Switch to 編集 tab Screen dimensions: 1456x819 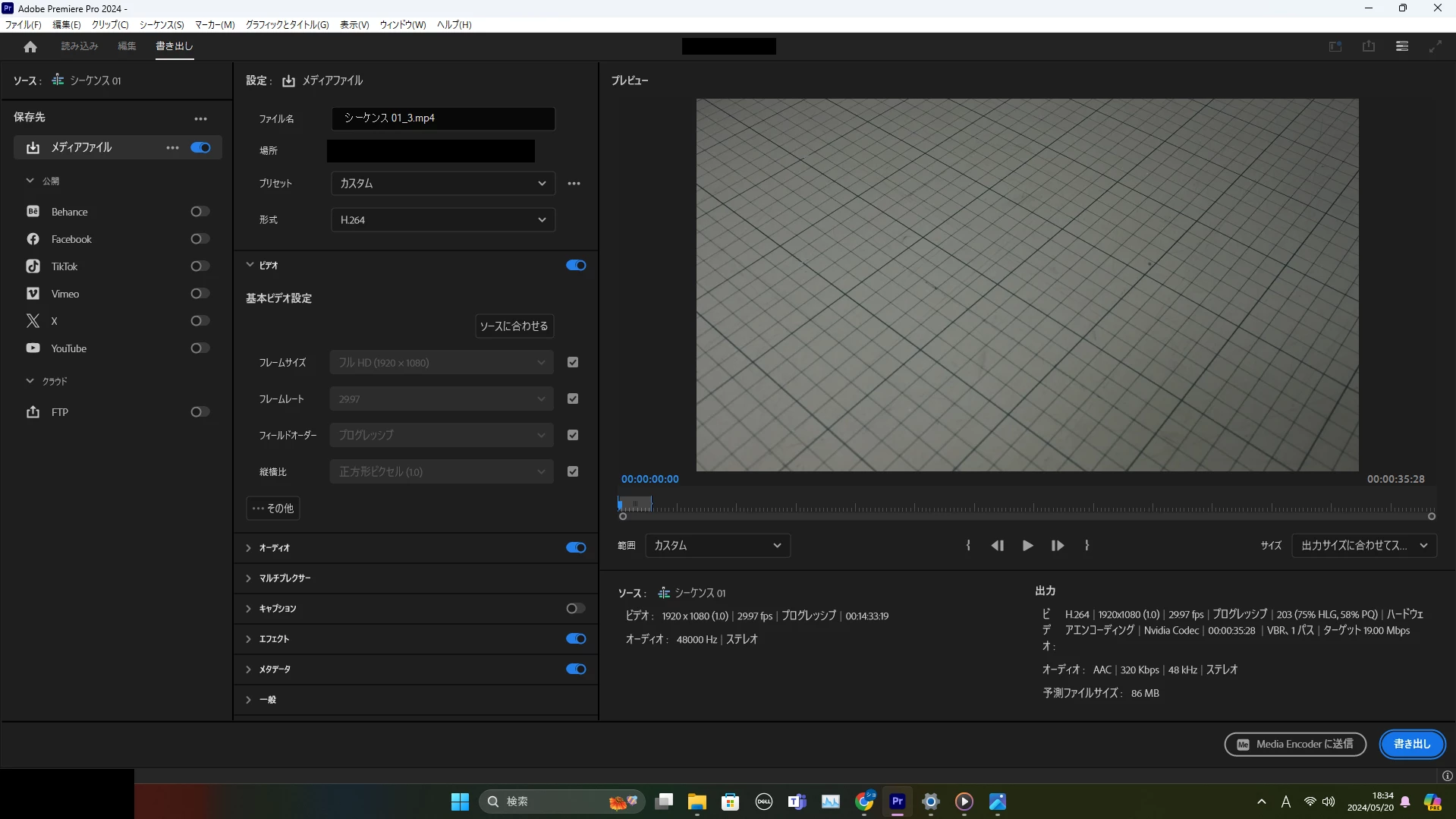tap(127, 46)
